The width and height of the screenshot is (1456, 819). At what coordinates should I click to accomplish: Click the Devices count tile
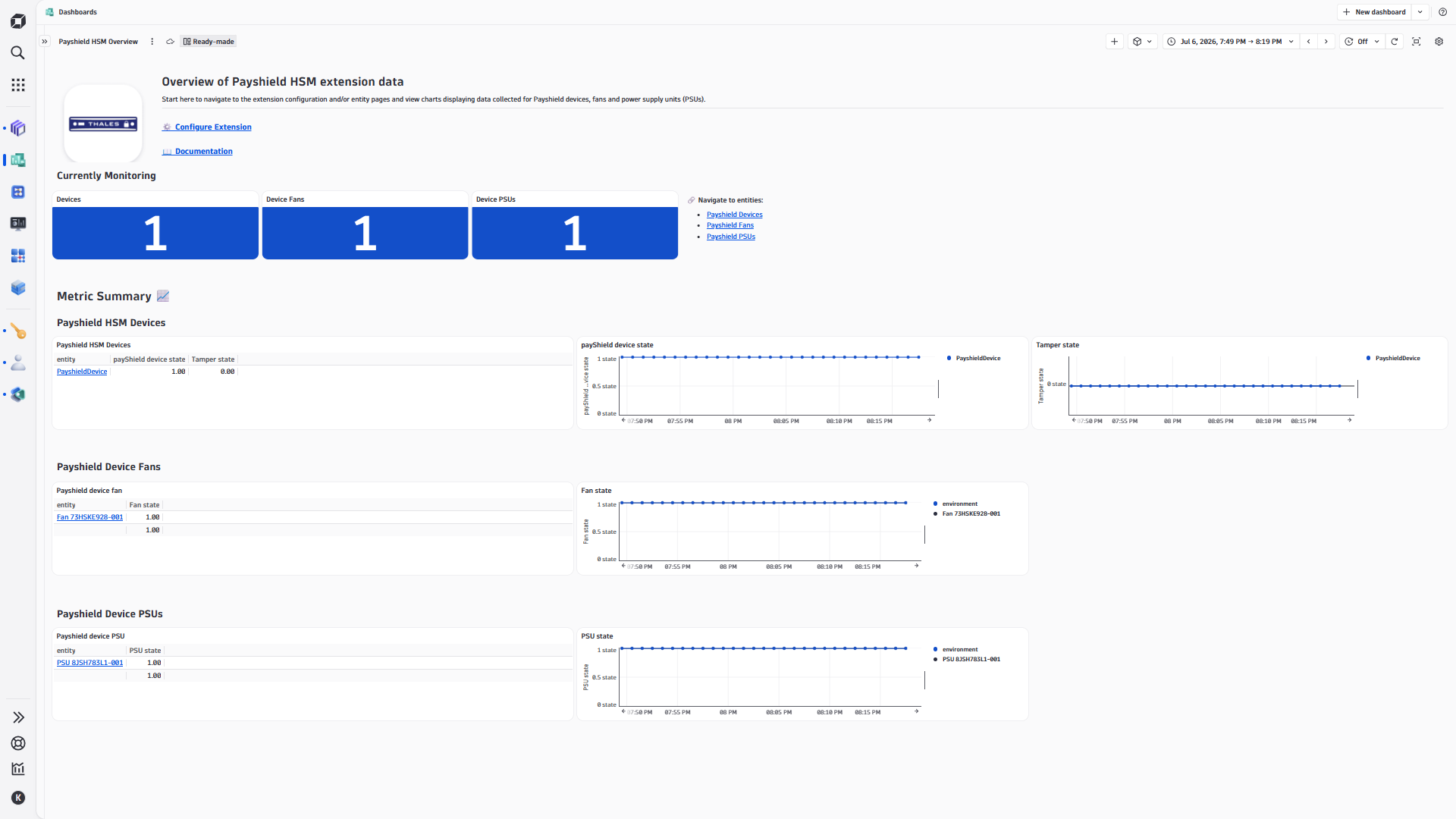[x=155, y=225]
